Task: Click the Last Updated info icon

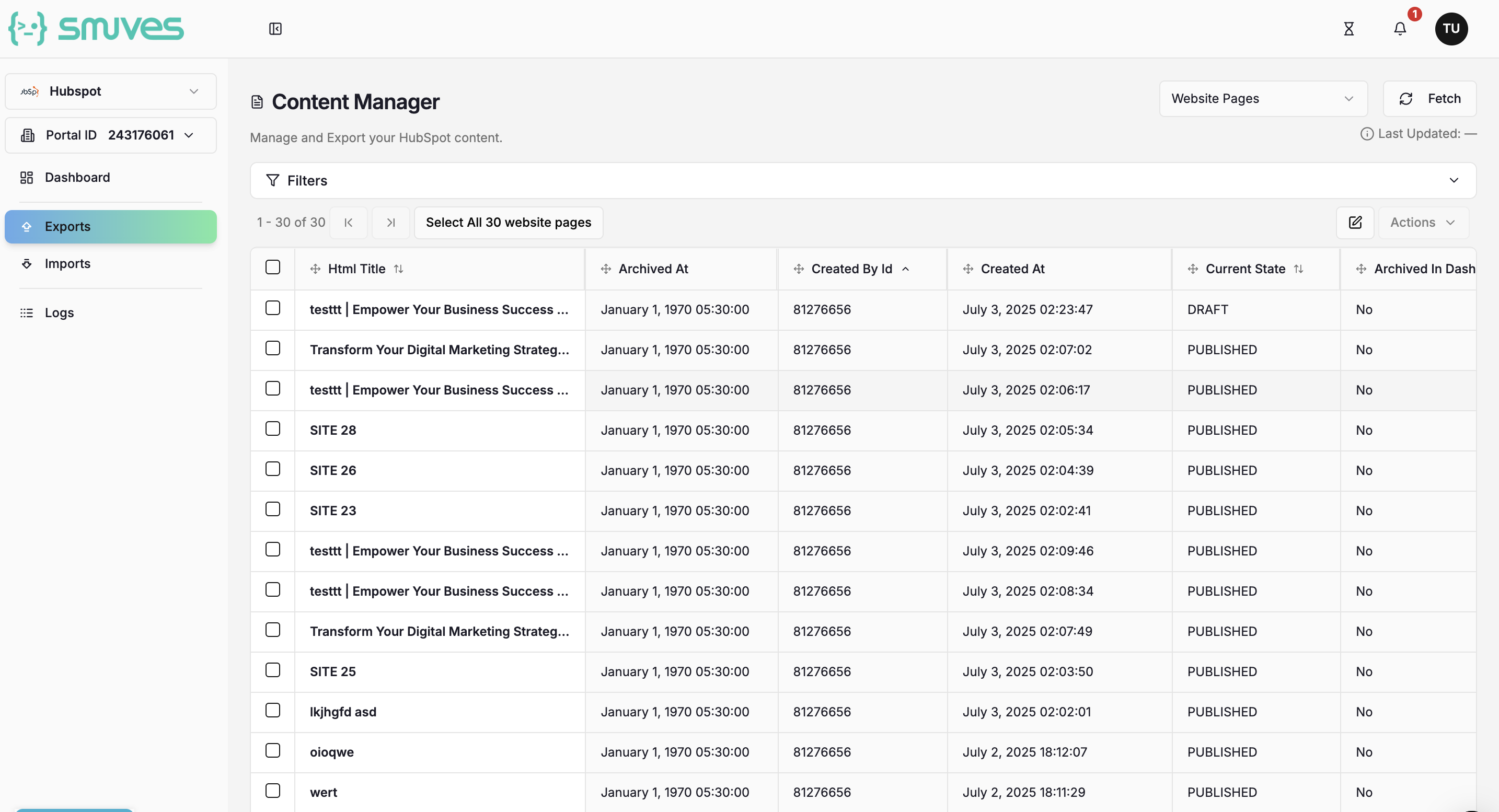Action: [1366, 134]
